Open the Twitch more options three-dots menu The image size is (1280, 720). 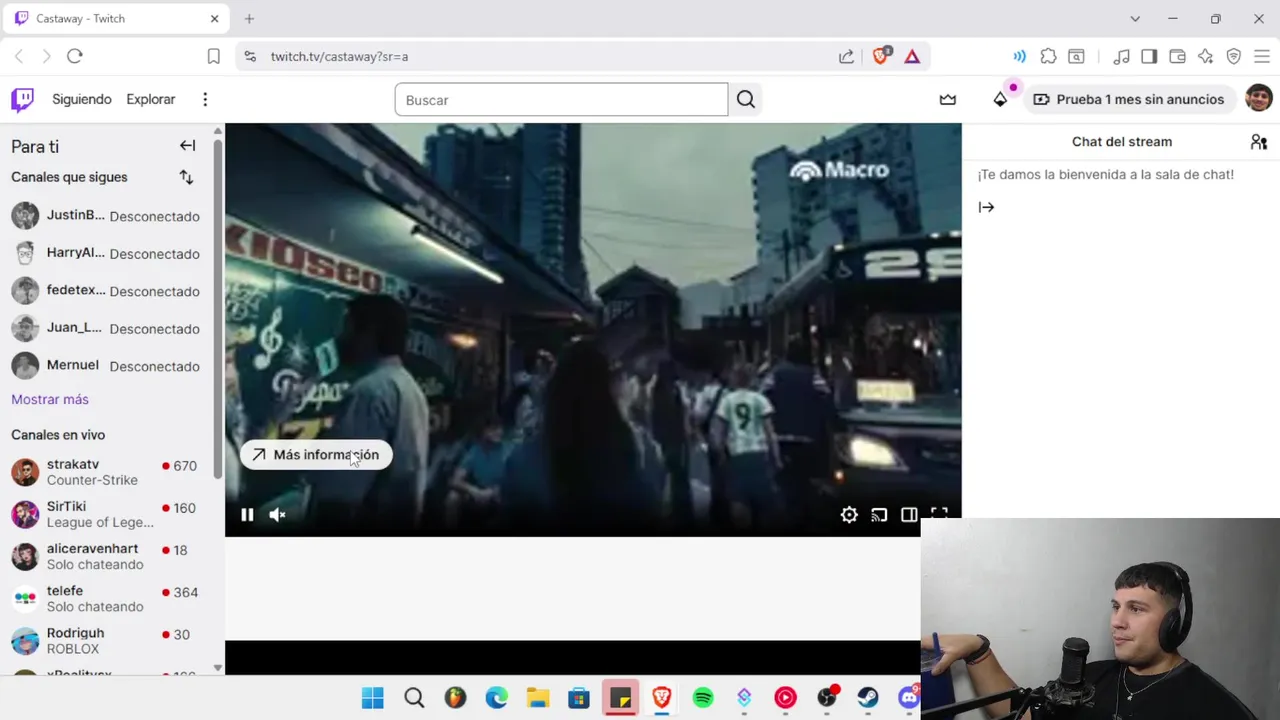pyautogui.click(x=205, y=99)
